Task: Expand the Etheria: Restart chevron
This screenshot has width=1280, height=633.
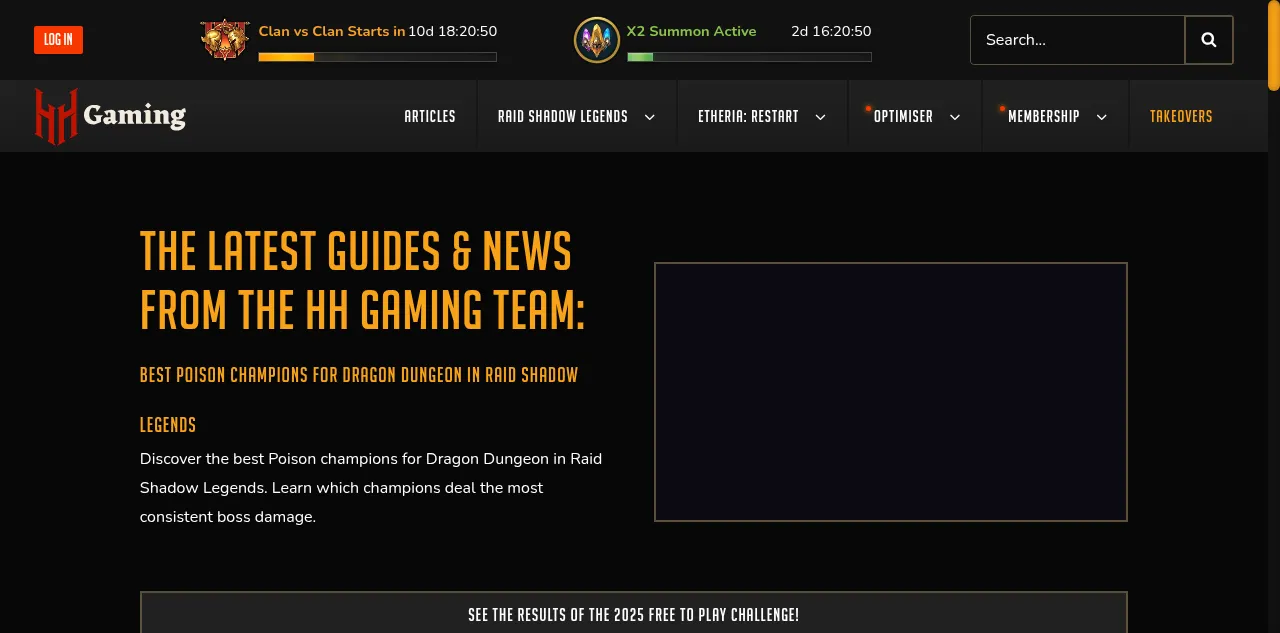Action: click(820, 117)
